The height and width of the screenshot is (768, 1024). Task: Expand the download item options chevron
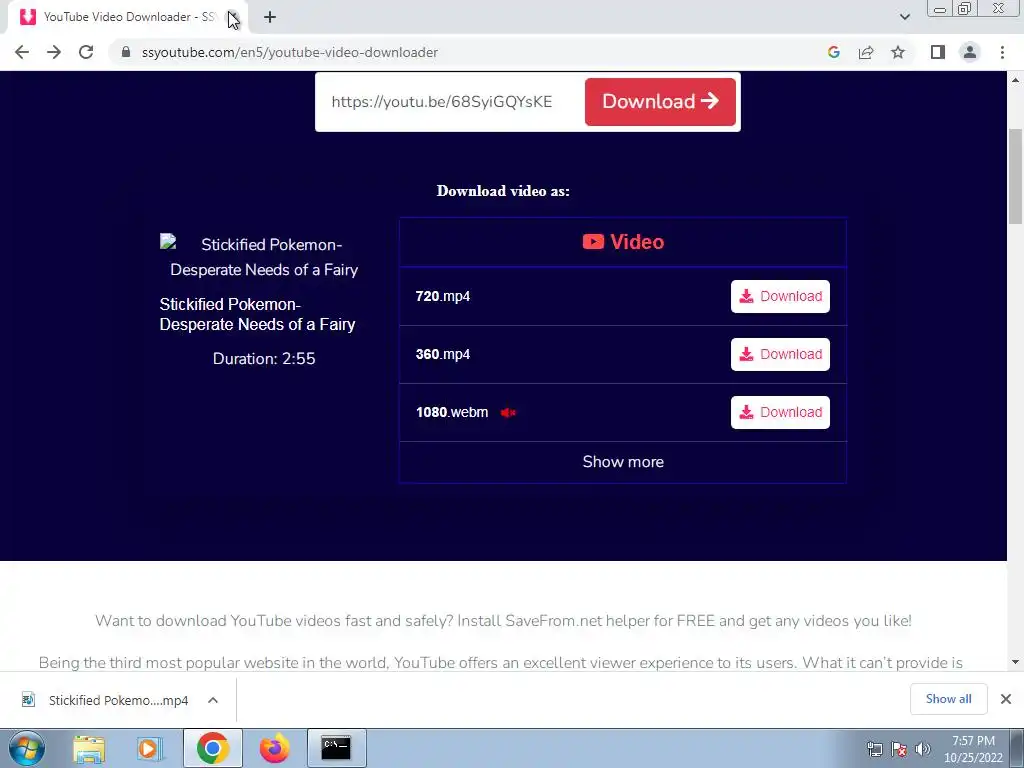(x=213, y=700)
